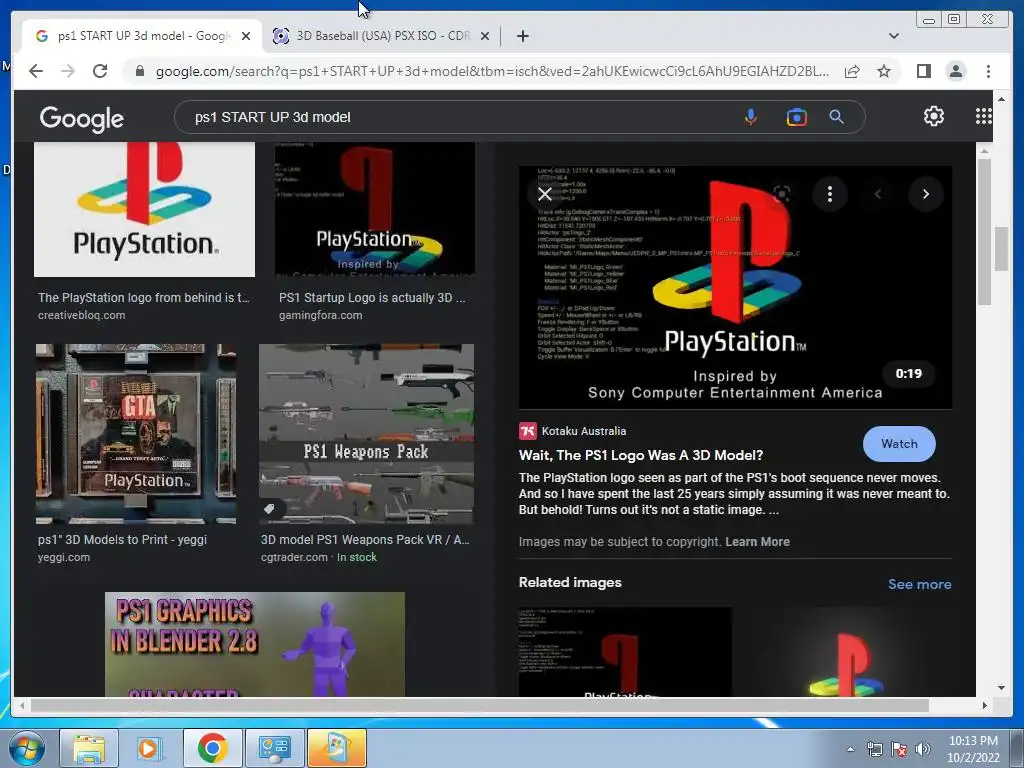1024x768 pixels.
Task: Open the preview's three-dot options
Action: 830,194
